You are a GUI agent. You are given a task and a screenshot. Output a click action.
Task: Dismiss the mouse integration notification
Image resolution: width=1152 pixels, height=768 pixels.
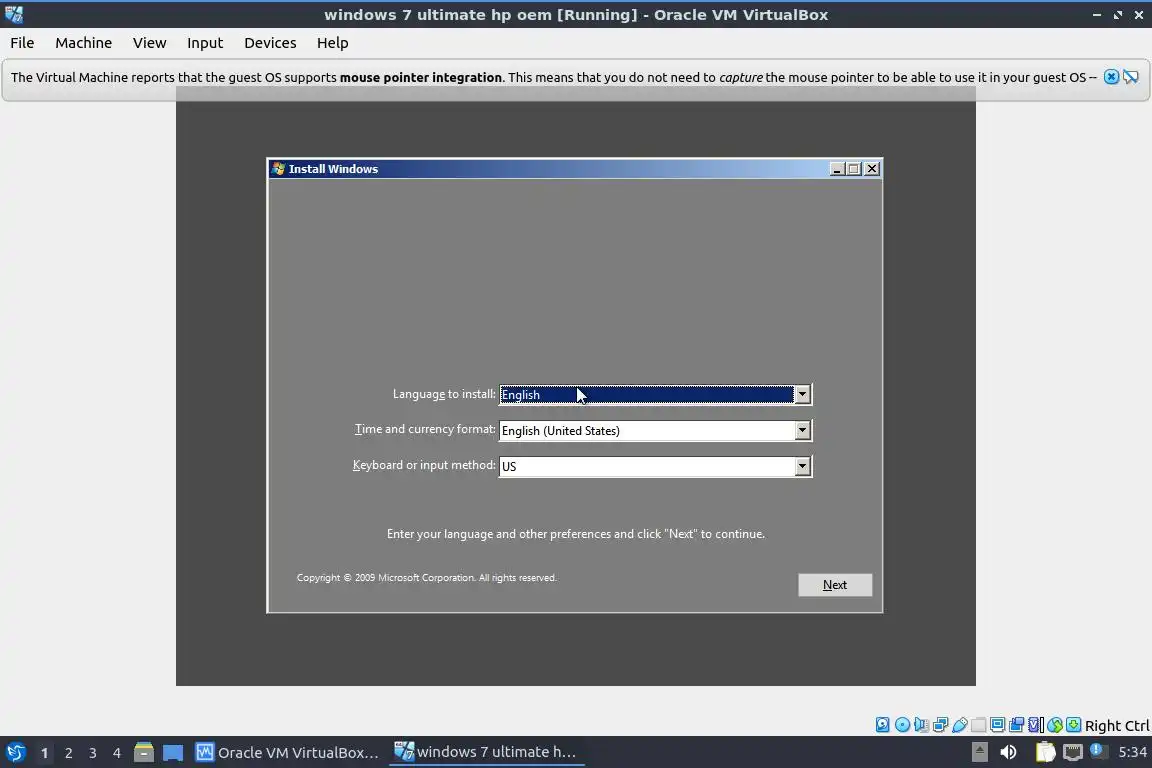[x=1112, y=77]
